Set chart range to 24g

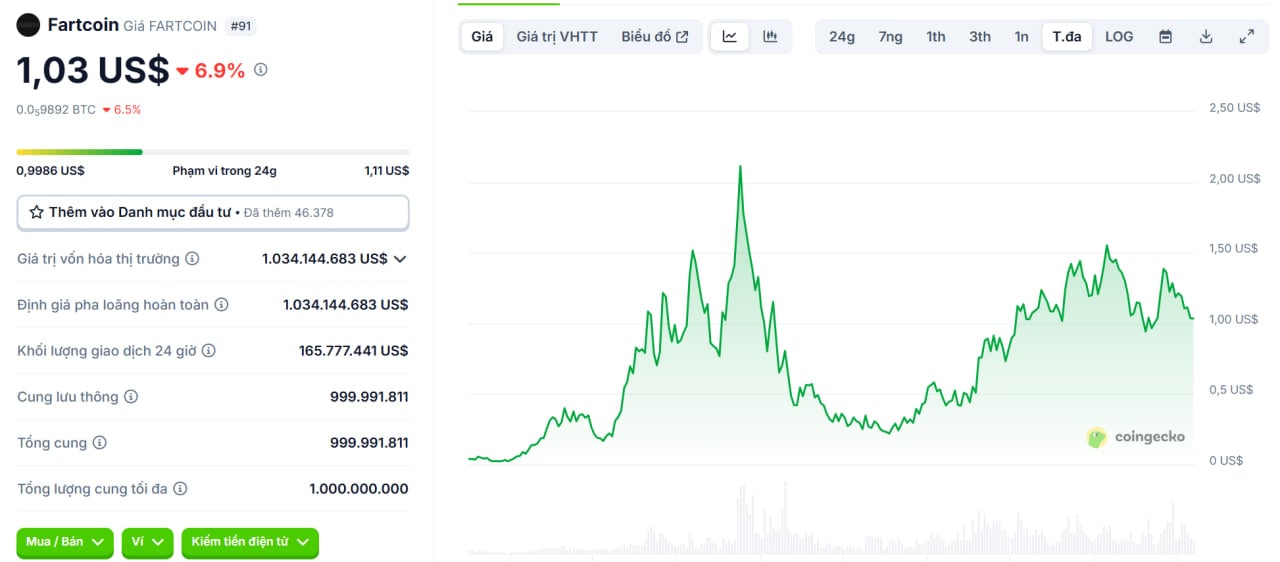(842, 37)
